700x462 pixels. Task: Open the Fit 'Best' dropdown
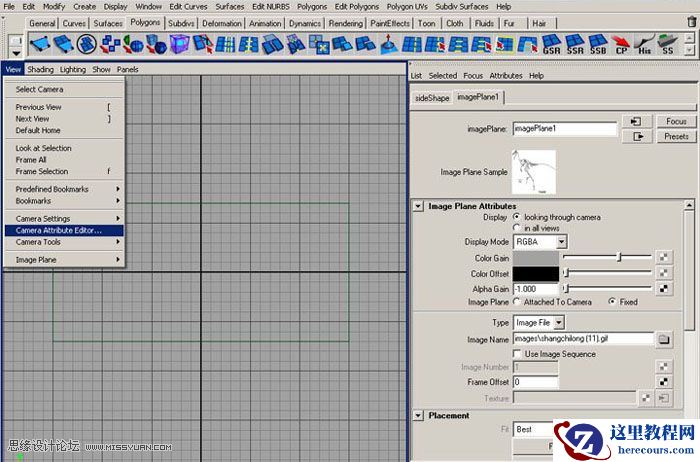pos(533,429)
